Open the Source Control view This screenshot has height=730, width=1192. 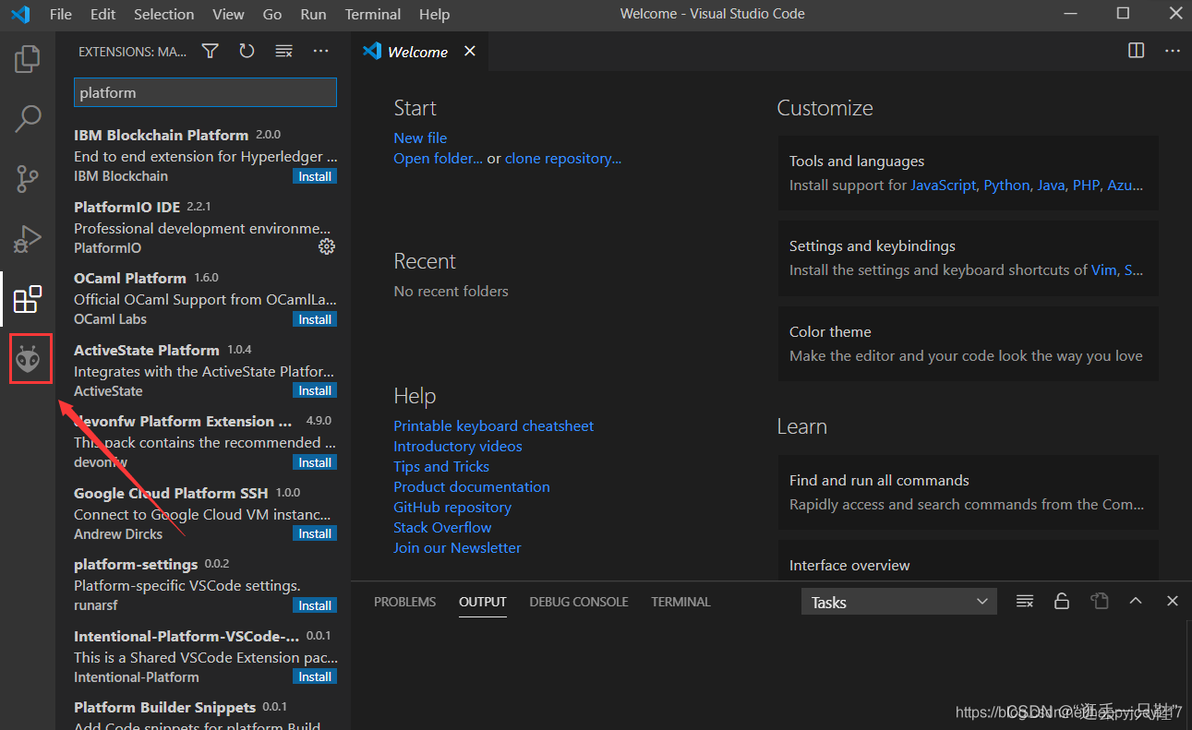pos(28,179)
